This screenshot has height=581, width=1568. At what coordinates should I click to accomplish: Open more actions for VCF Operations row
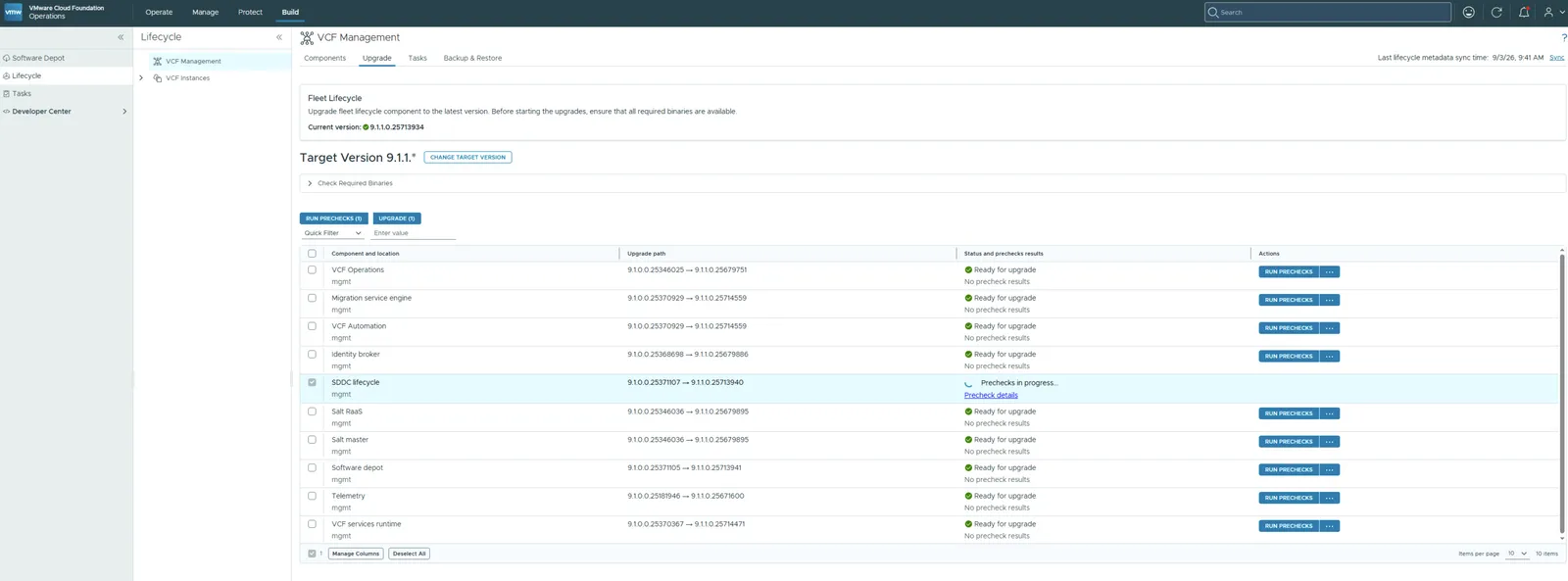[1329, 272]
